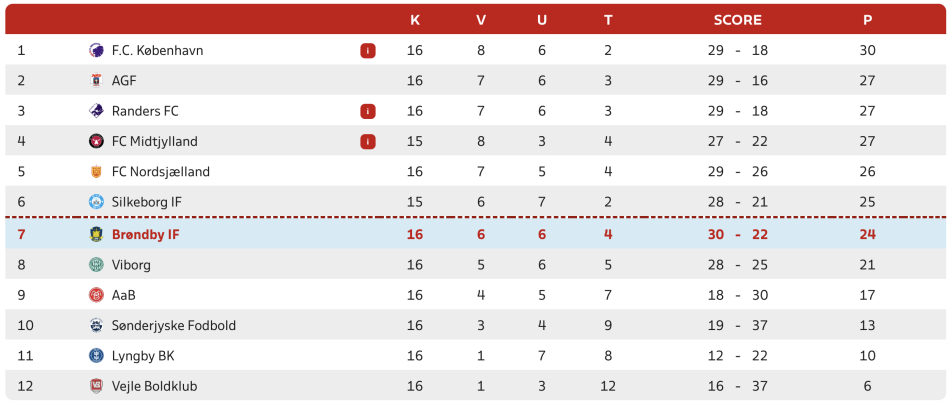Click the Vejle Boldklub logo

pyautogui.click(x=96, y=386)
